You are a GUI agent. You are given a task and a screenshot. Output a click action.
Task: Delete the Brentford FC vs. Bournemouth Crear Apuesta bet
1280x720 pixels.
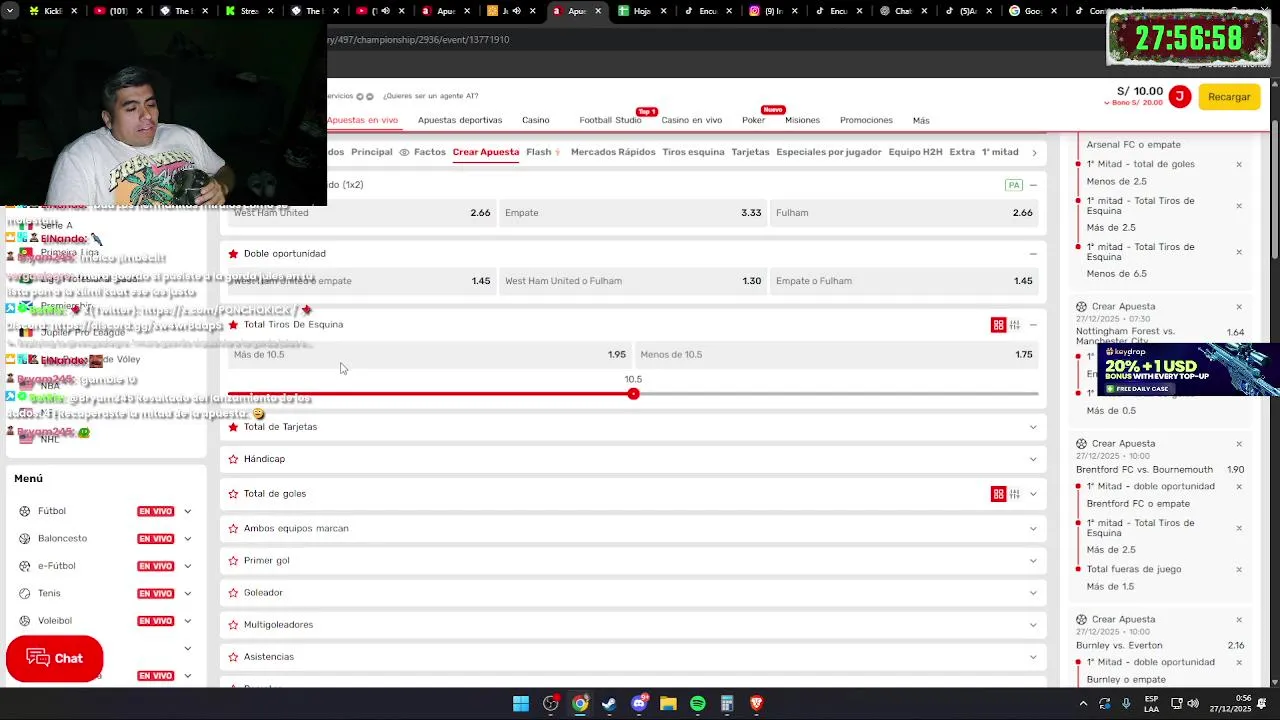1239,444
